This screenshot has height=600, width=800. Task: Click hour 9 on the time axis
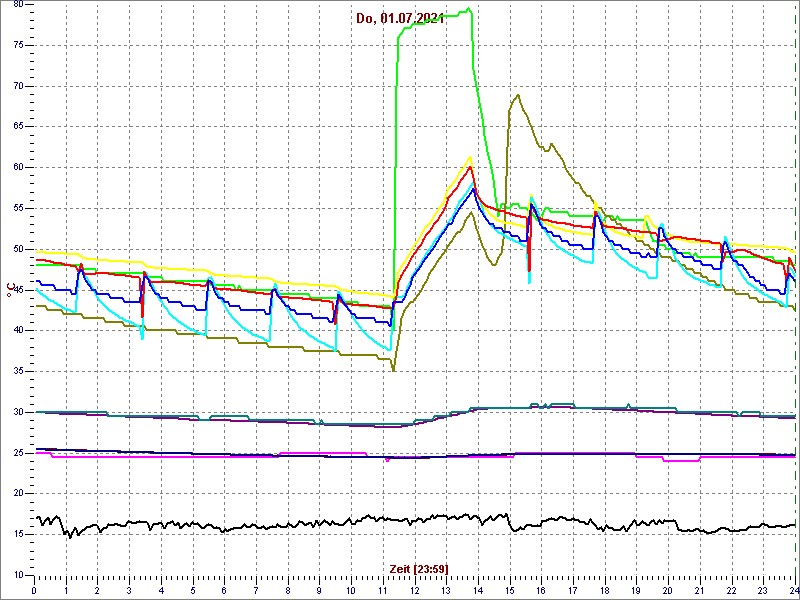319,591
